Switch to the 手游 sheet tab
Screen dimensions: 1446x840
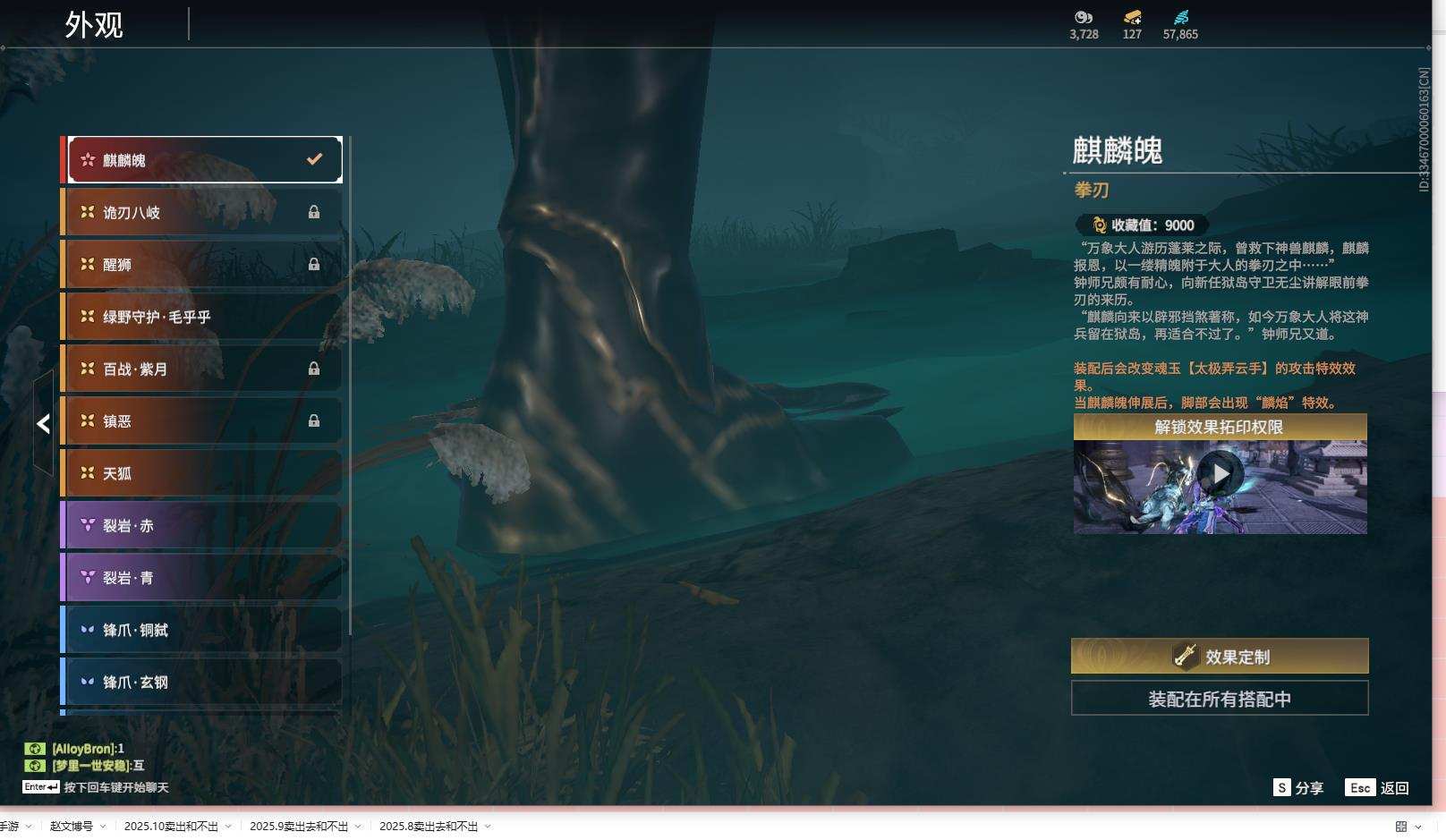coord(8,827)
